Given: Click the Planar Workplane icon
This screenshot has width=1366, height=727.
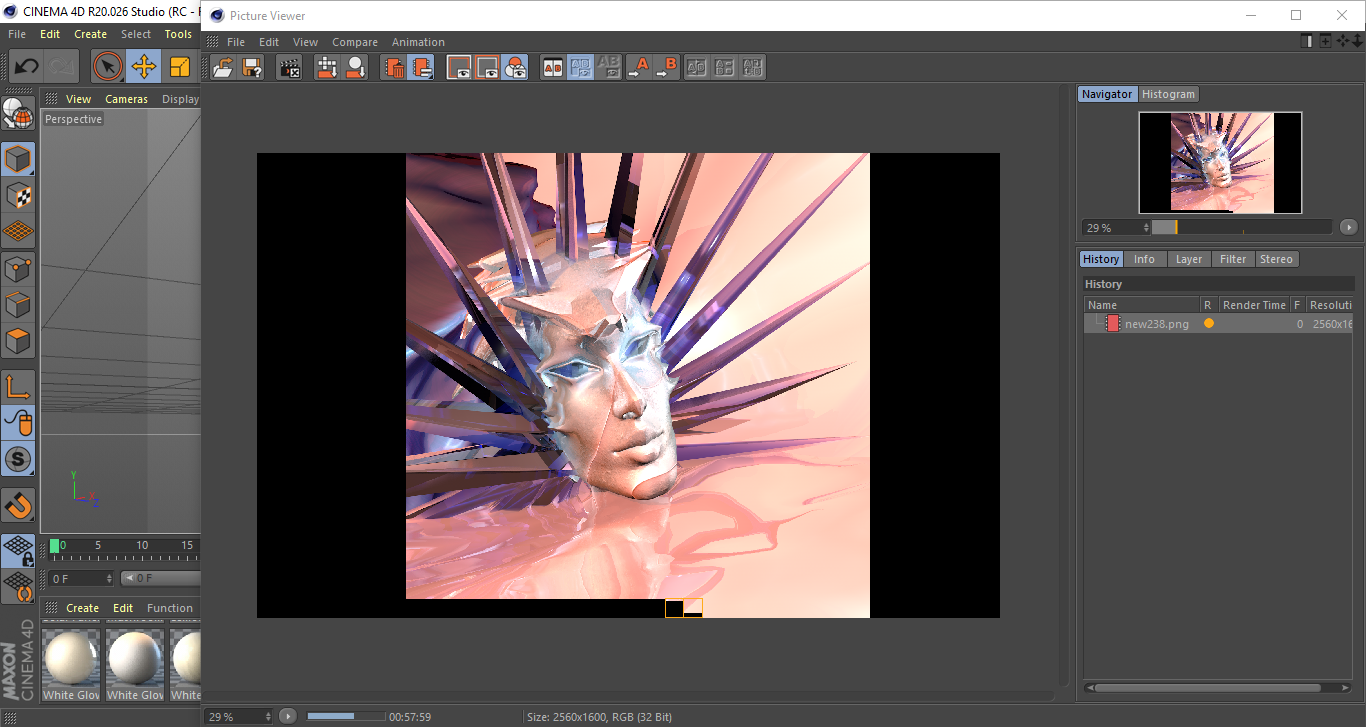Looking at the screenshot, I should click(18, 586).
